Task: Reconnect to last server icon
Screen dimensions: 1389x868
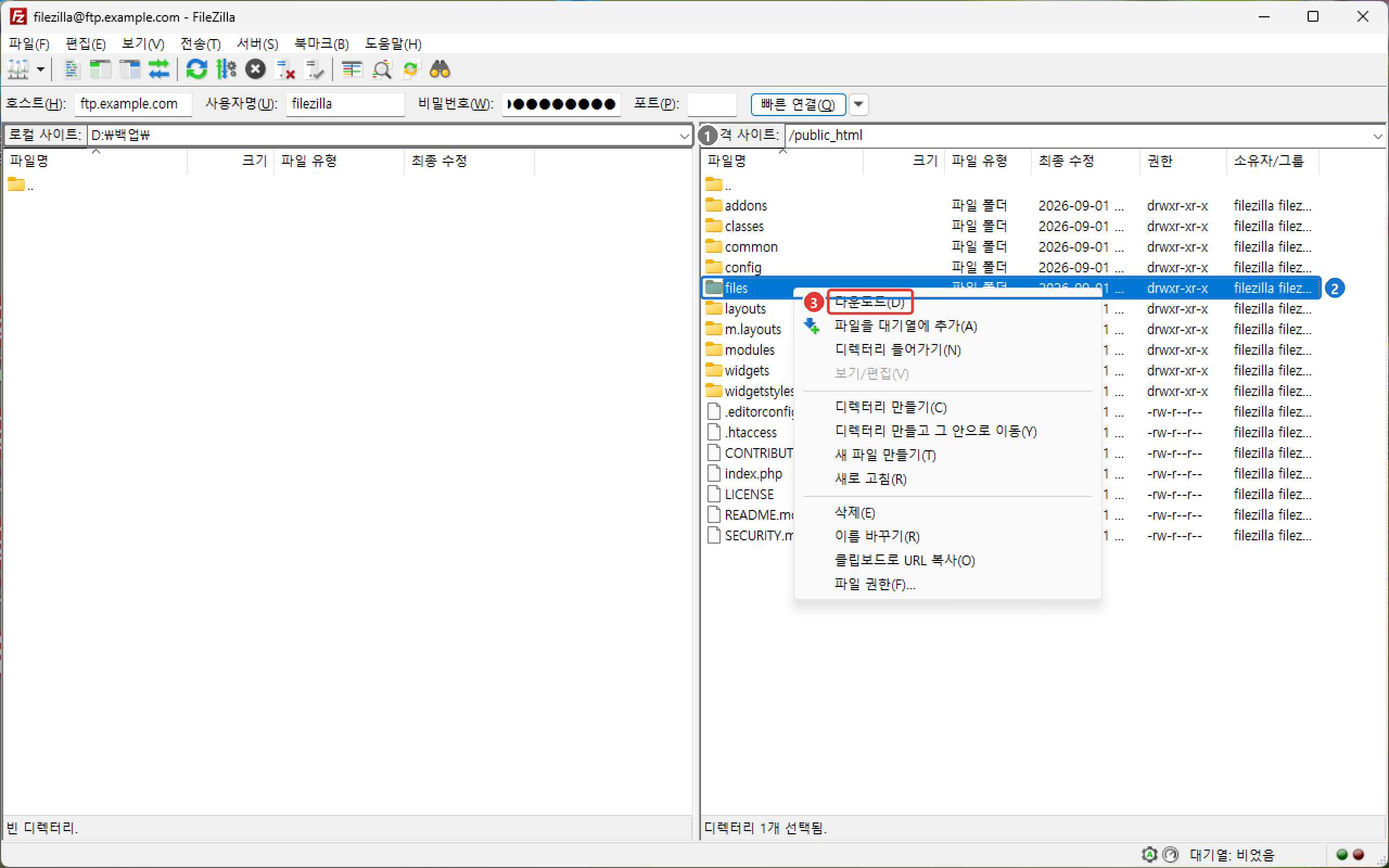Action: coord(315,70)
